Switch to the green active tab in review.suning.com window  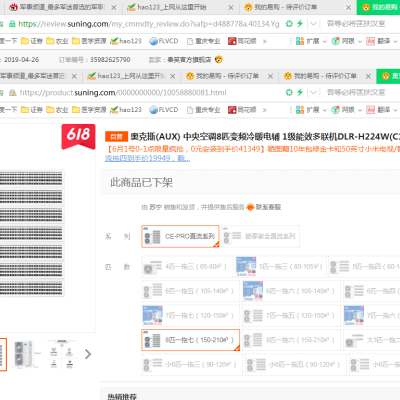[378, 7]
